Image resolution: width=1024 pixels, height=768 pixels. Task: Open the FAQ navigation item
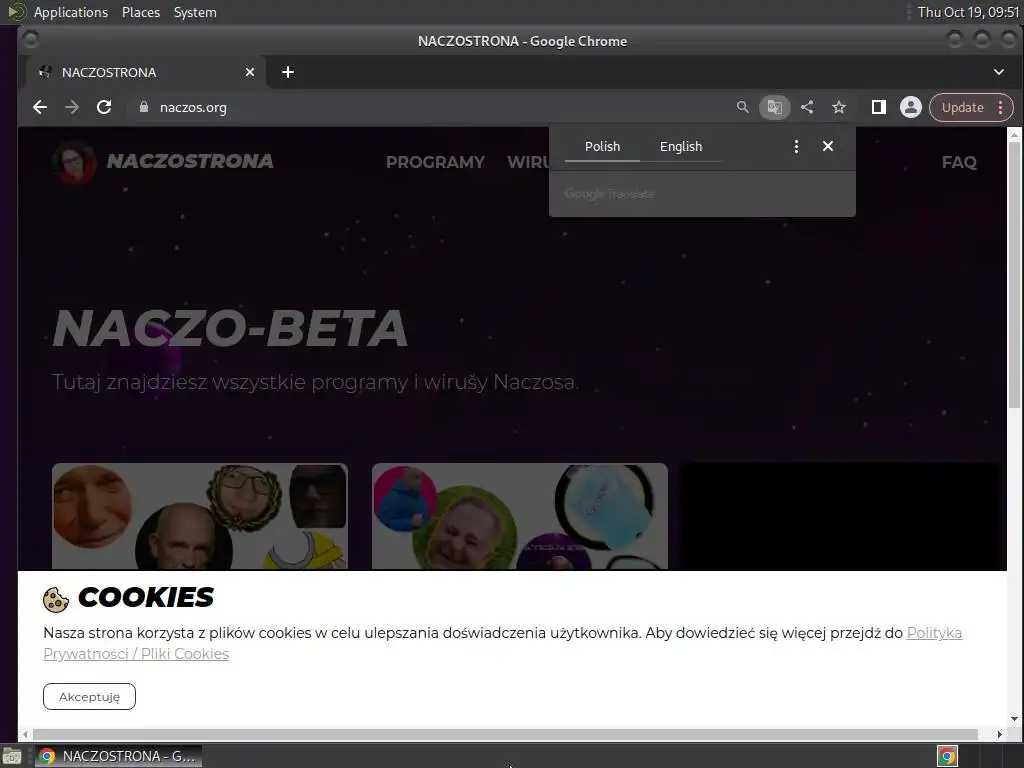[959, 162]
